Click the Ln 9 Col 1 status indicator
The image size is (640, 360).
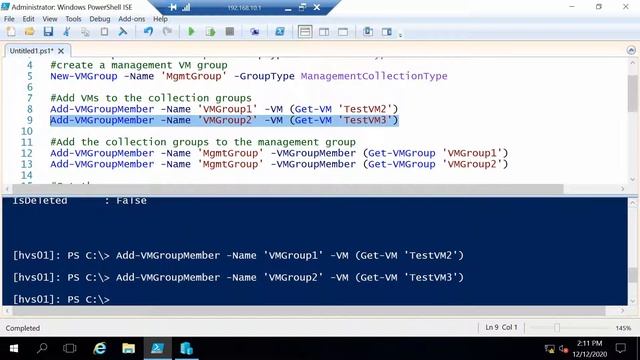(x=501, y=327)
